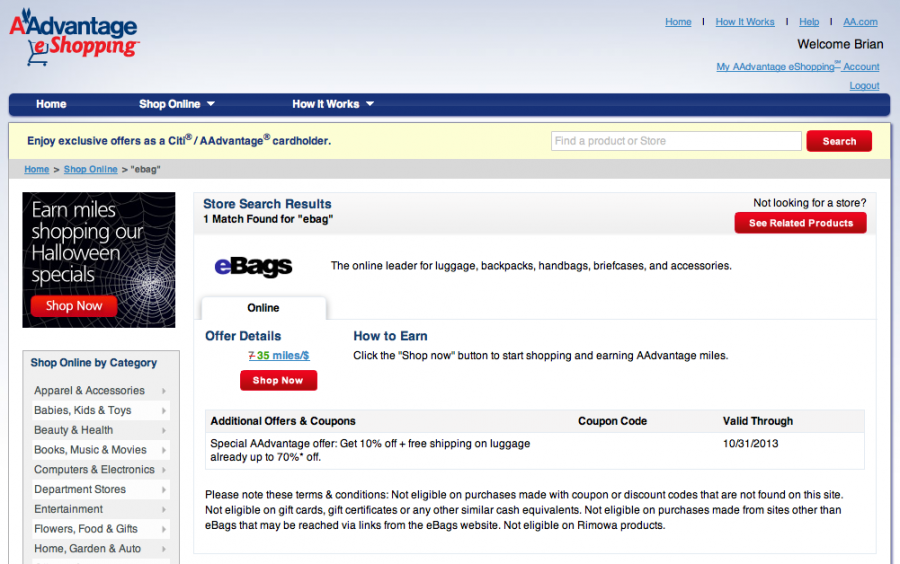Screen dimensions: 900x564
Task: Open the Shop Online dropdown arrow
Action: 211,104
